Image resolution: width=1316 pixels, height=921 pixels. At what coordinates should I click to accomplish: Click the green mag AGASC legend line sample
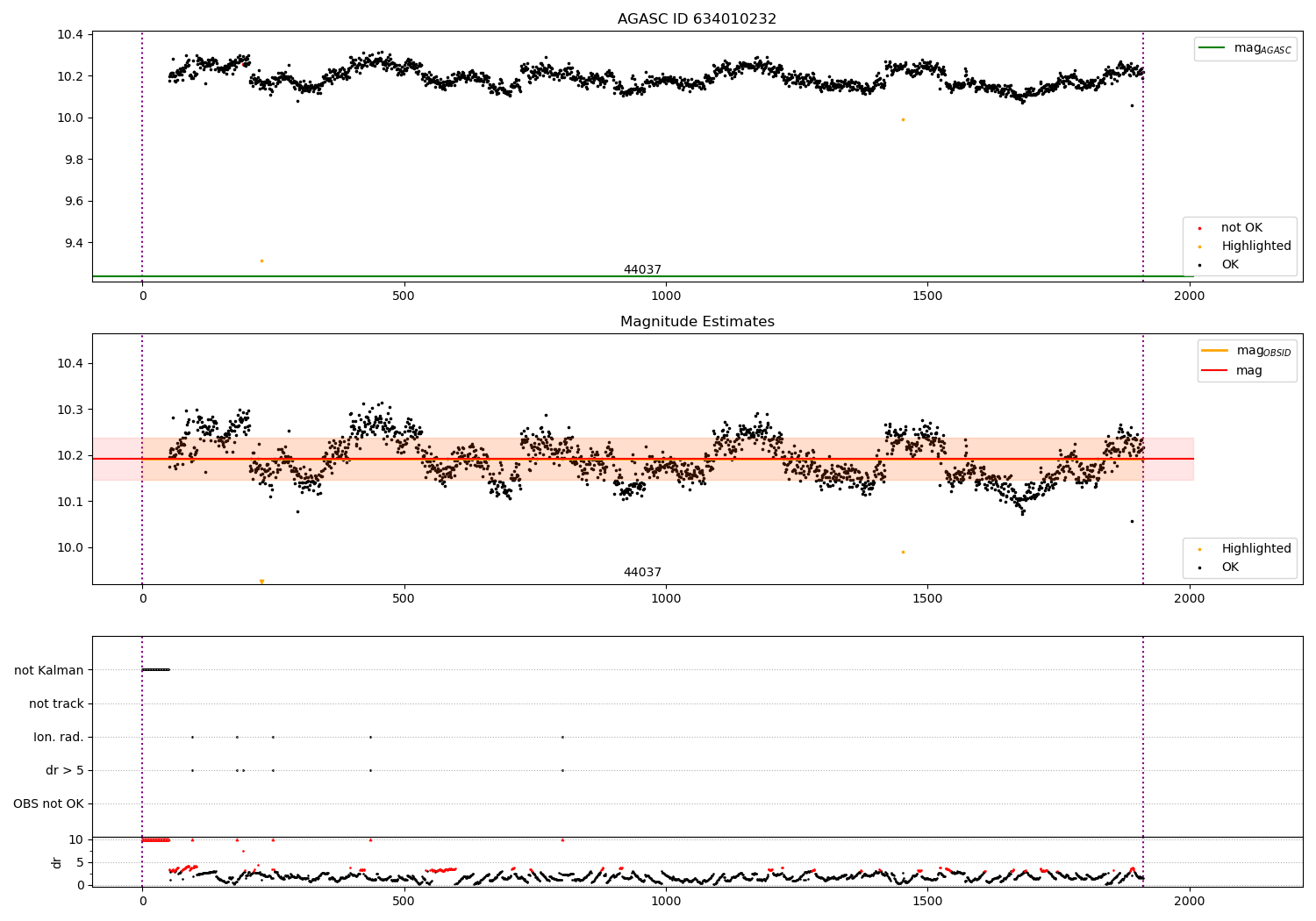[1212, 48]
